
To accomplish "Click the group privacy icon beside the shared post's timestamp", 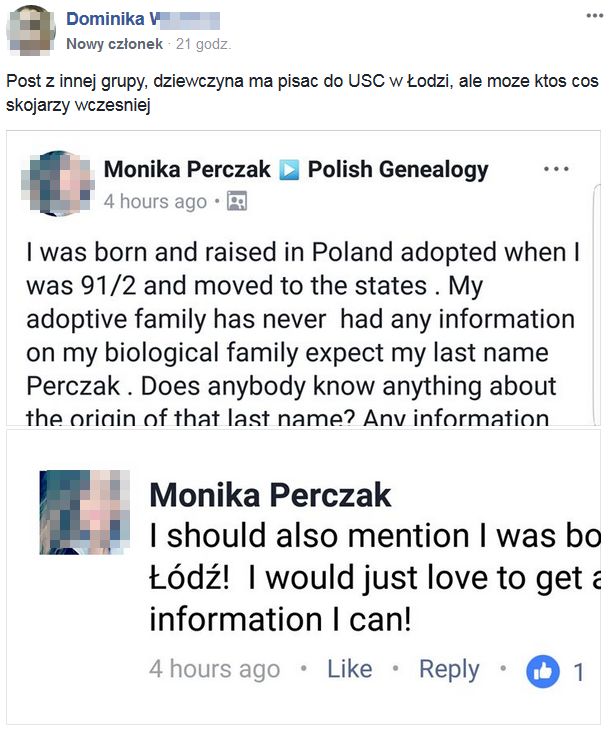I will click(237, 201).
